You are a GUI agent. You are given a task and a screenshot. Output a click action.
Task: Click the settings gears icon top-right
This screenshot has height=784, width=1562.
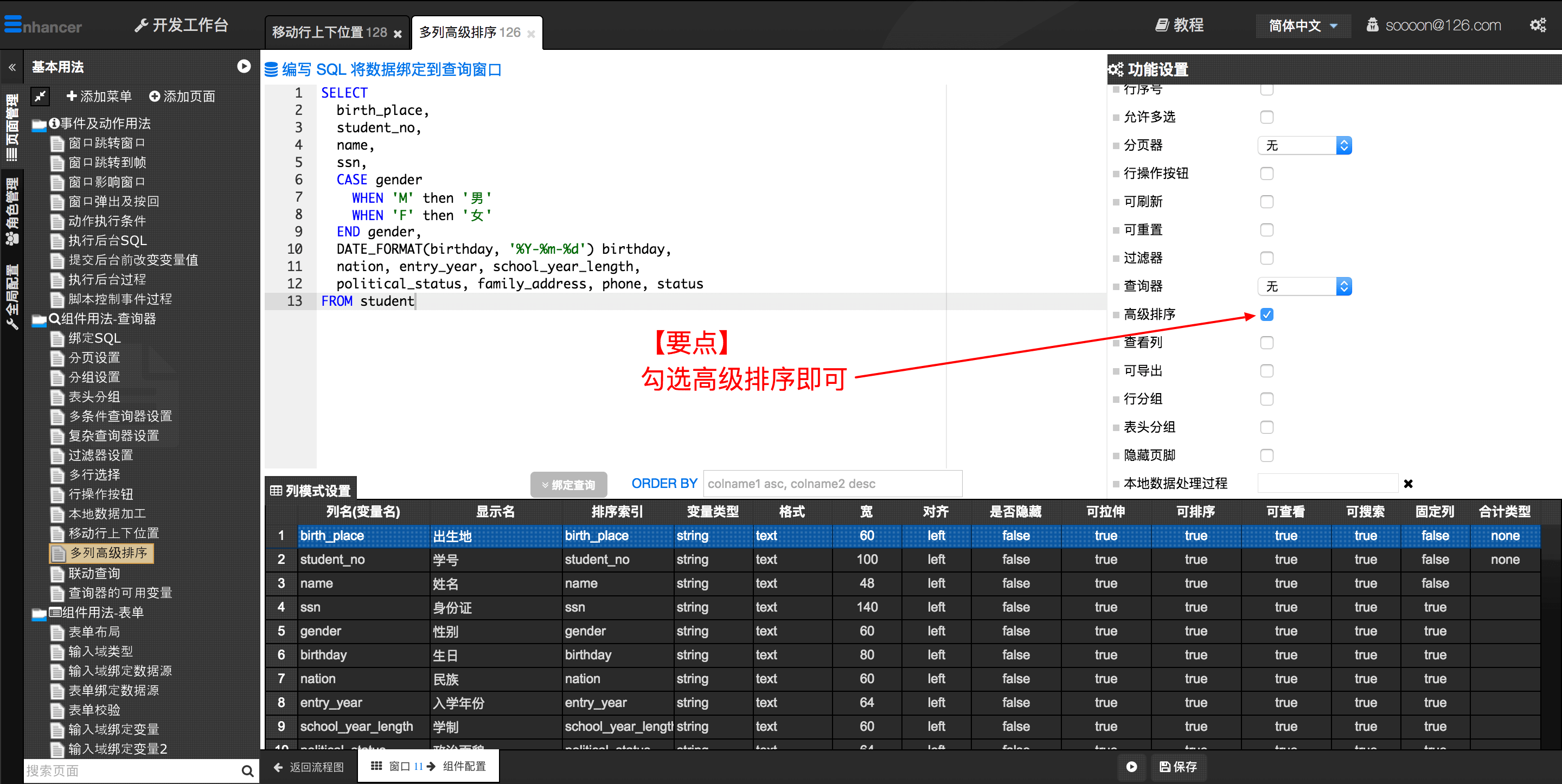click(1537, 25)
